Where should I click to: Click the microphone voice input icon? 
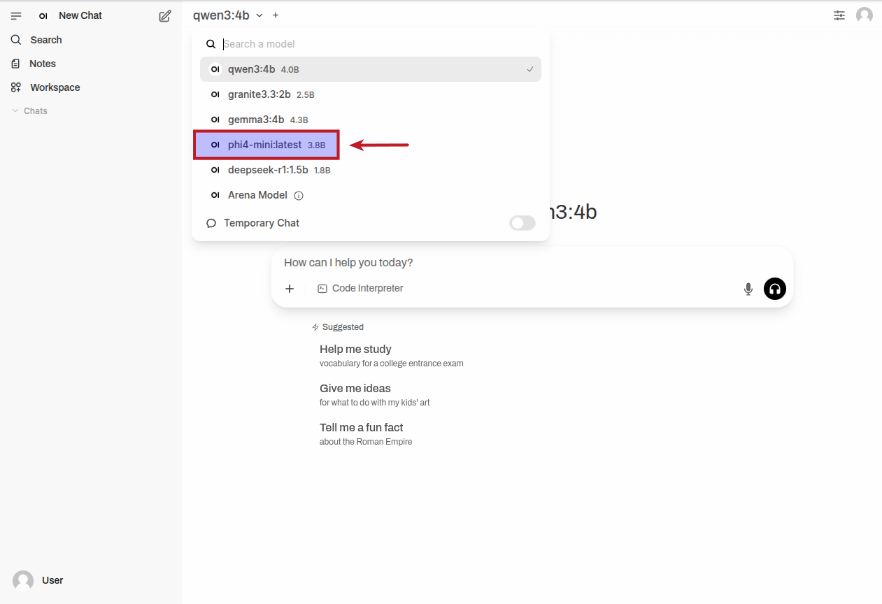(x=748, y=289)
